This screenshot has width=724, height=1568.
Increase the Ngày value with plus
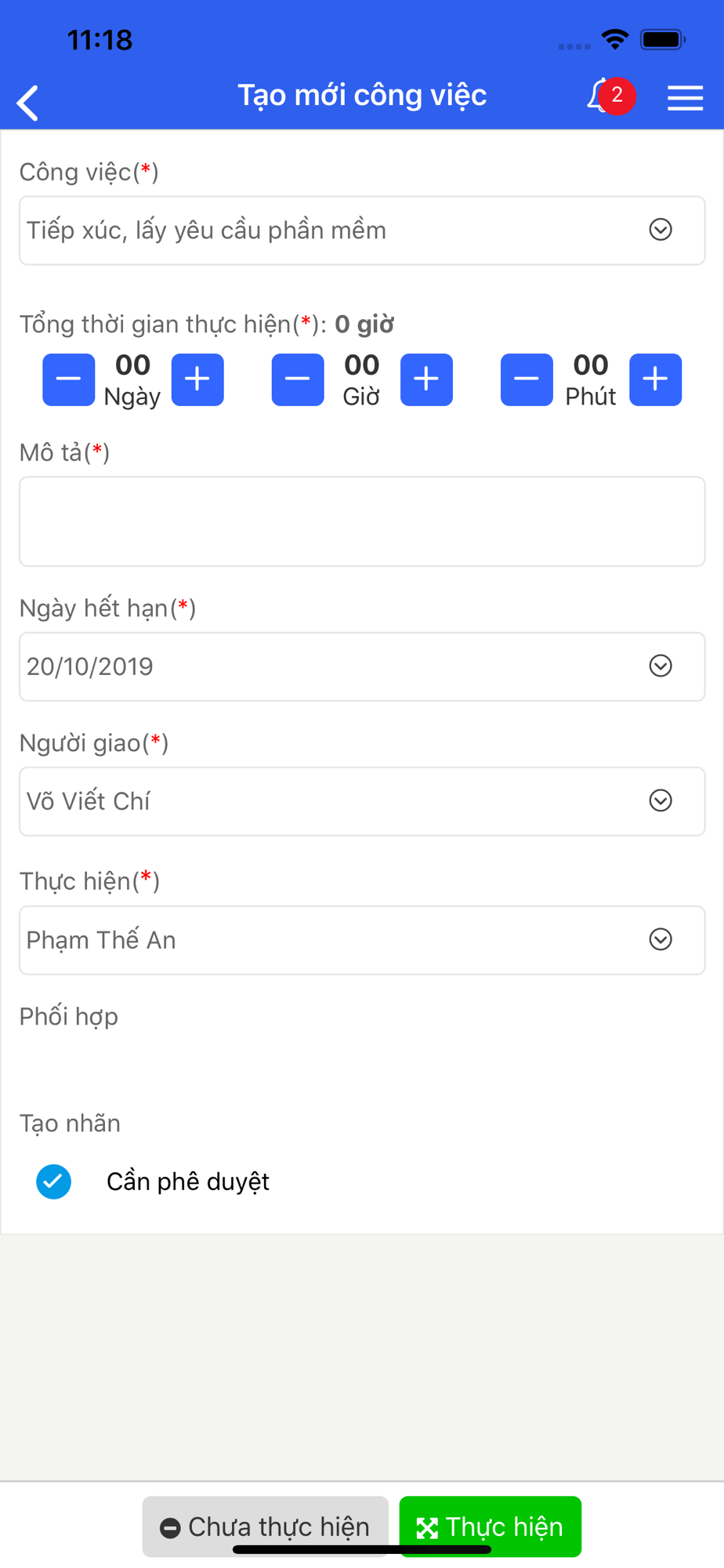click(x=197, y=379)
